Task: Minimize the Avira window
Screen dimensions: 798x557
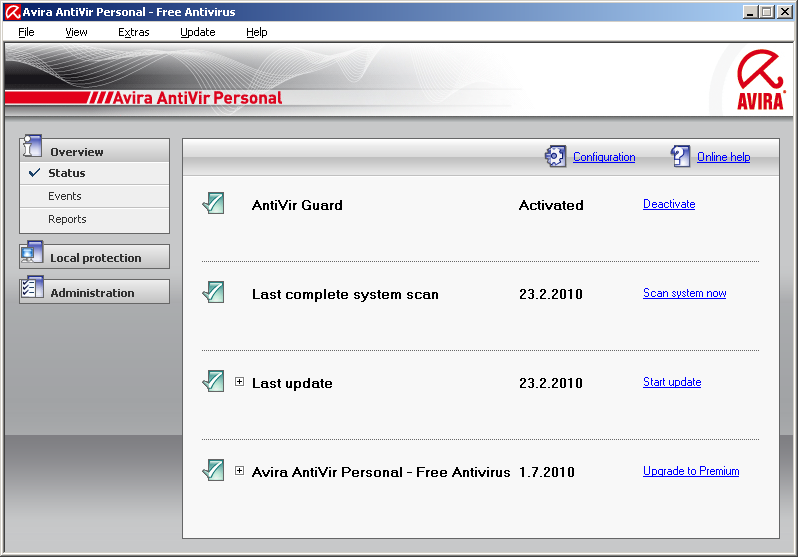Action: 749,12
